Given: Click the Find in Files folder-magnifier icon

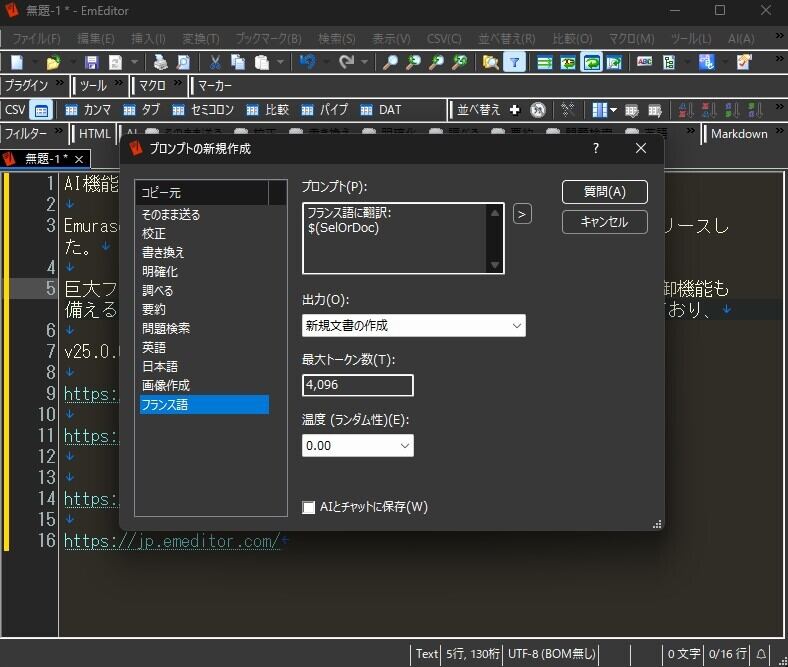Looking at the screenshot, I should (490, 62).
